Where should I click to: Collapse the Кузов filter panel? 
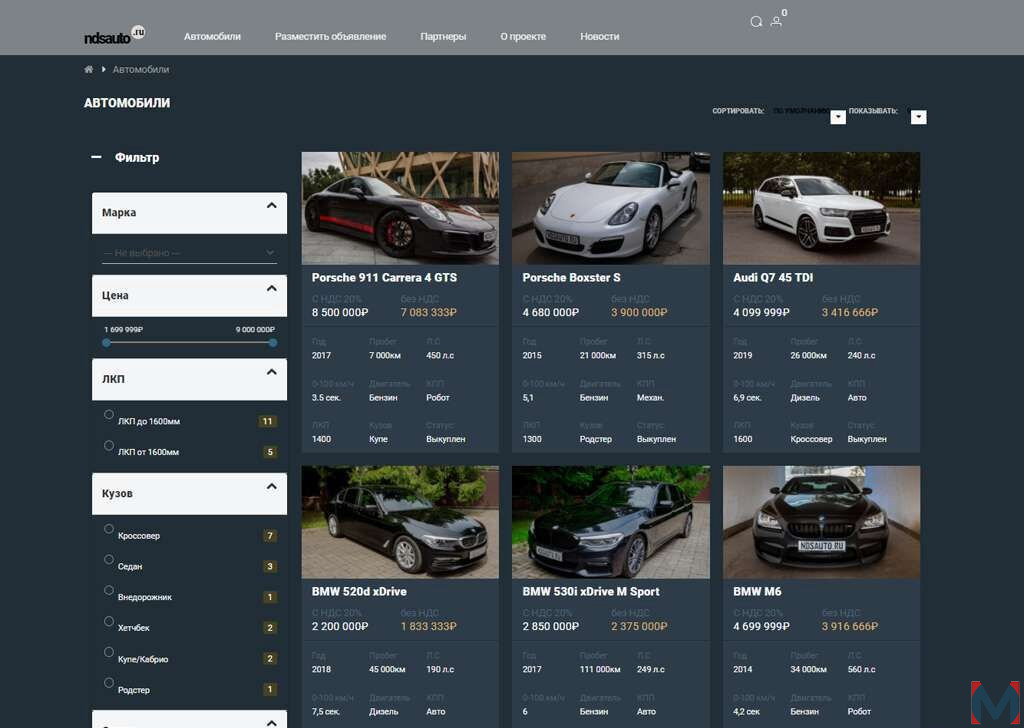click(272, 486)
